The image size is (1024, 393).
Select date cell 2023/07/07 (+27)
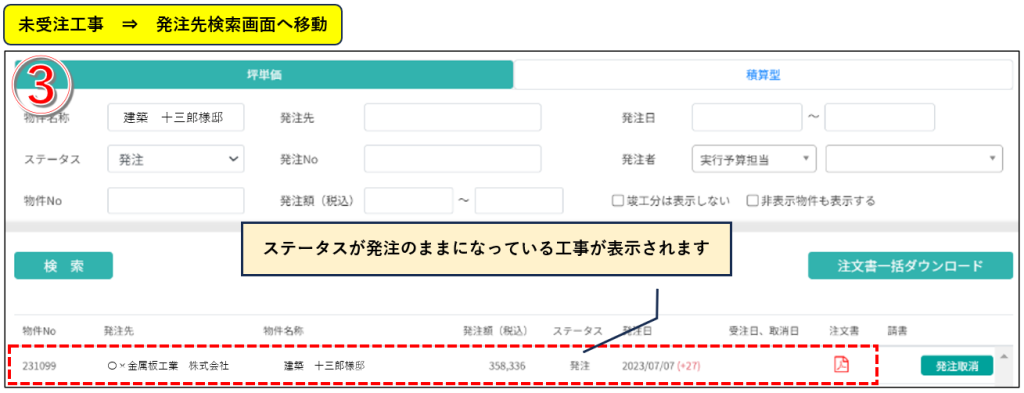pos(662,366)
